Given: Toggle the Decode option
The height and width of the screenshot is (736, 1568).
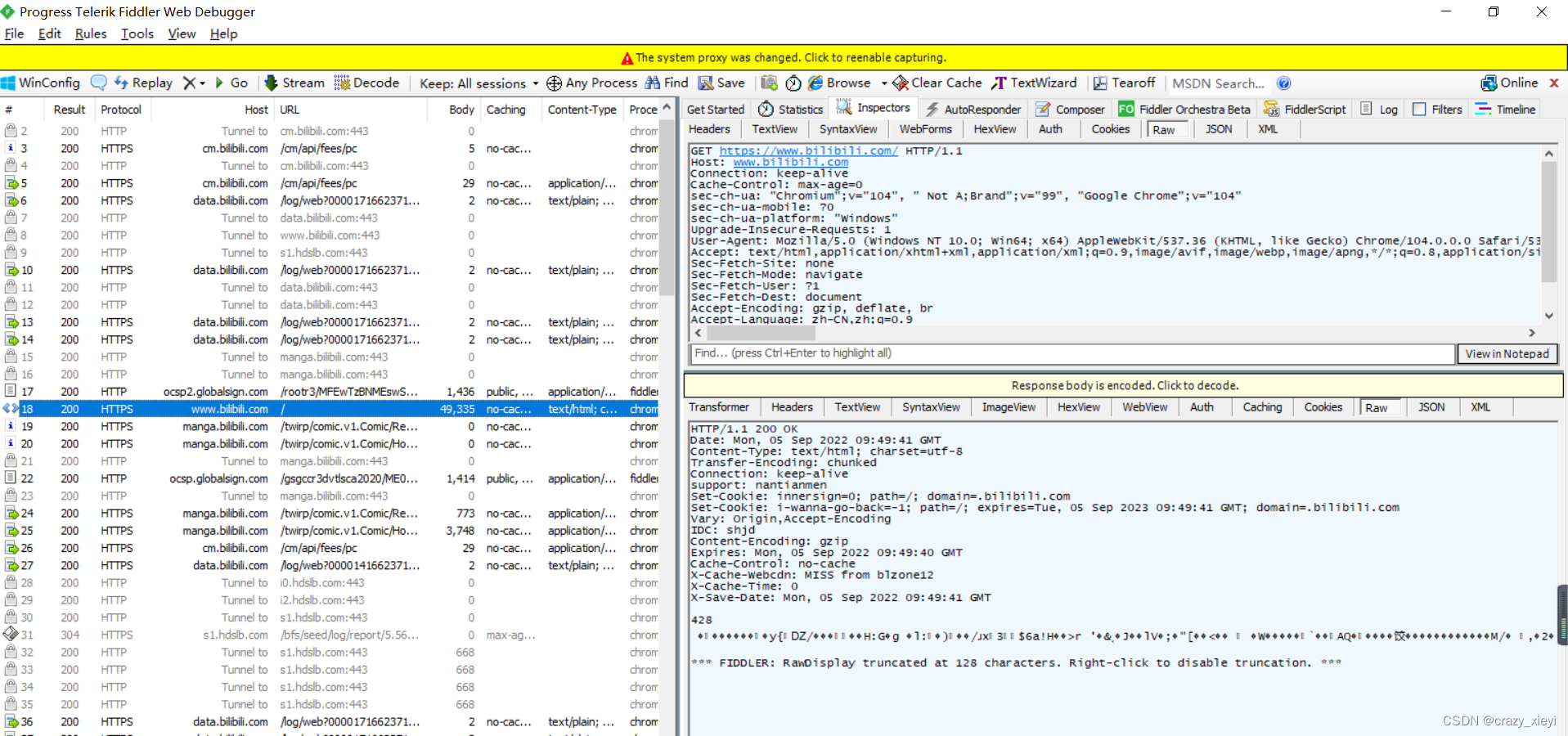Looking at the screenshot, I should point(366,83).
